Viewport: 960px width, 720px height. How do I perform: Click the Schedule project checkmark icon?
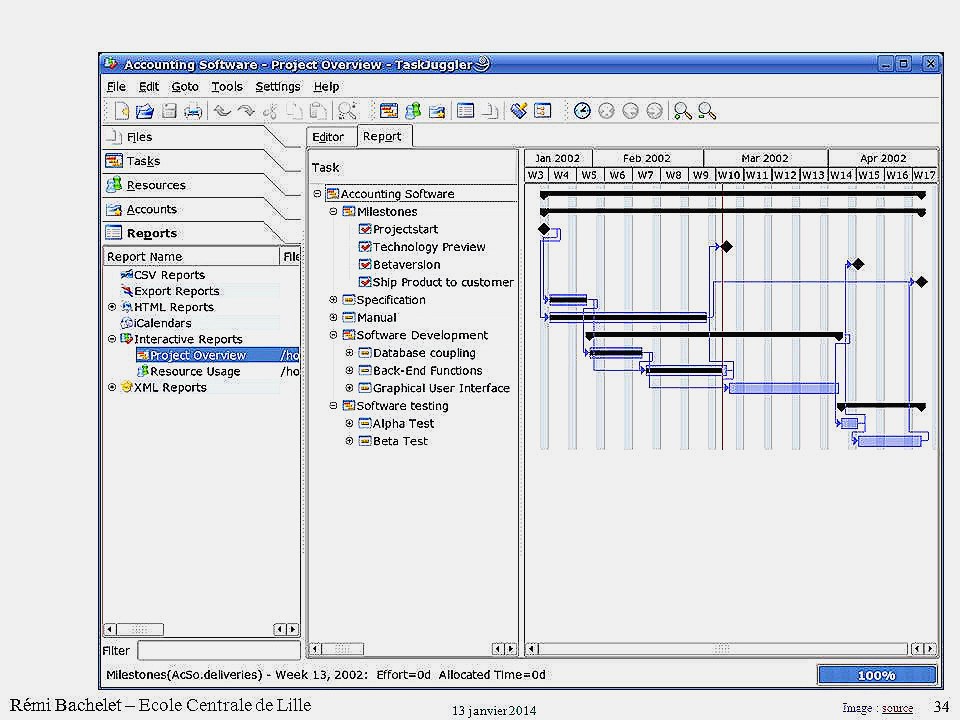[x=519, y=111]
